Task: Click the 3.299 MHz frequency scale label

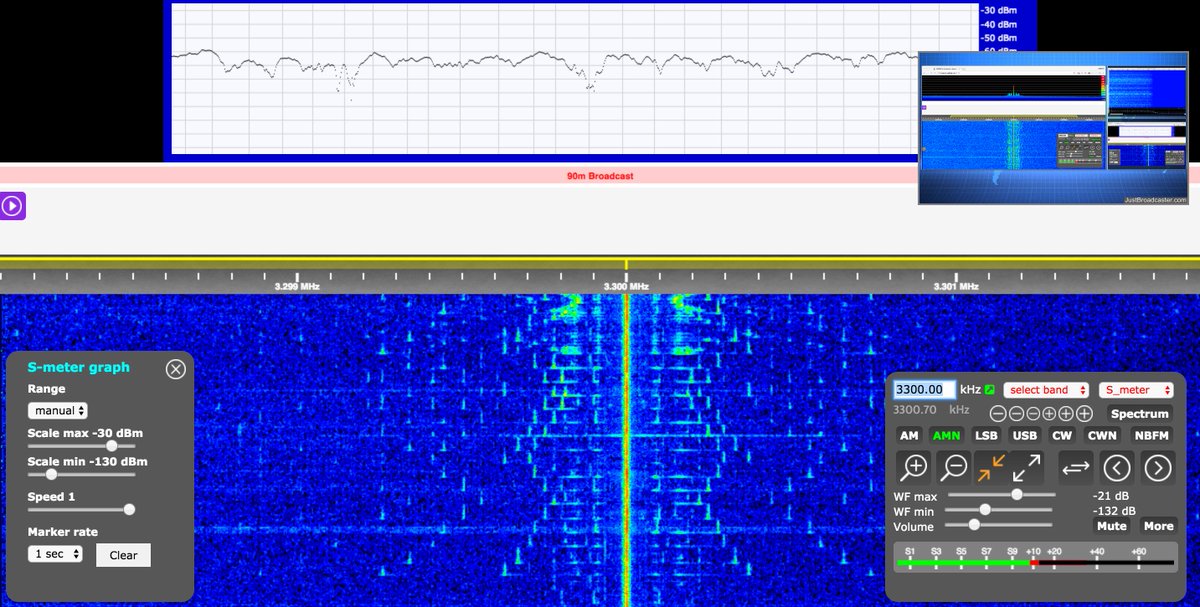Action: click(x=297, y=286)
